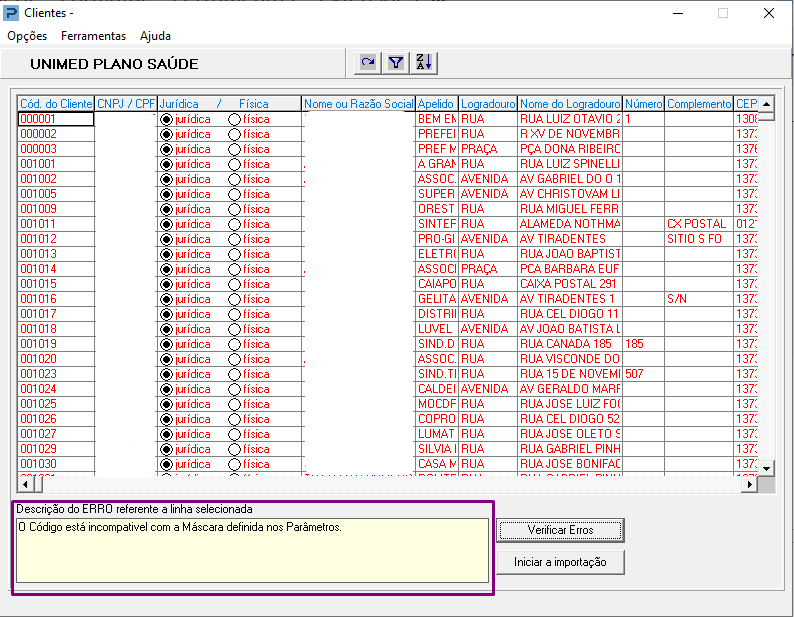Click the CX POSTAL complemento cell
The image size is (794, 617).
699,224
